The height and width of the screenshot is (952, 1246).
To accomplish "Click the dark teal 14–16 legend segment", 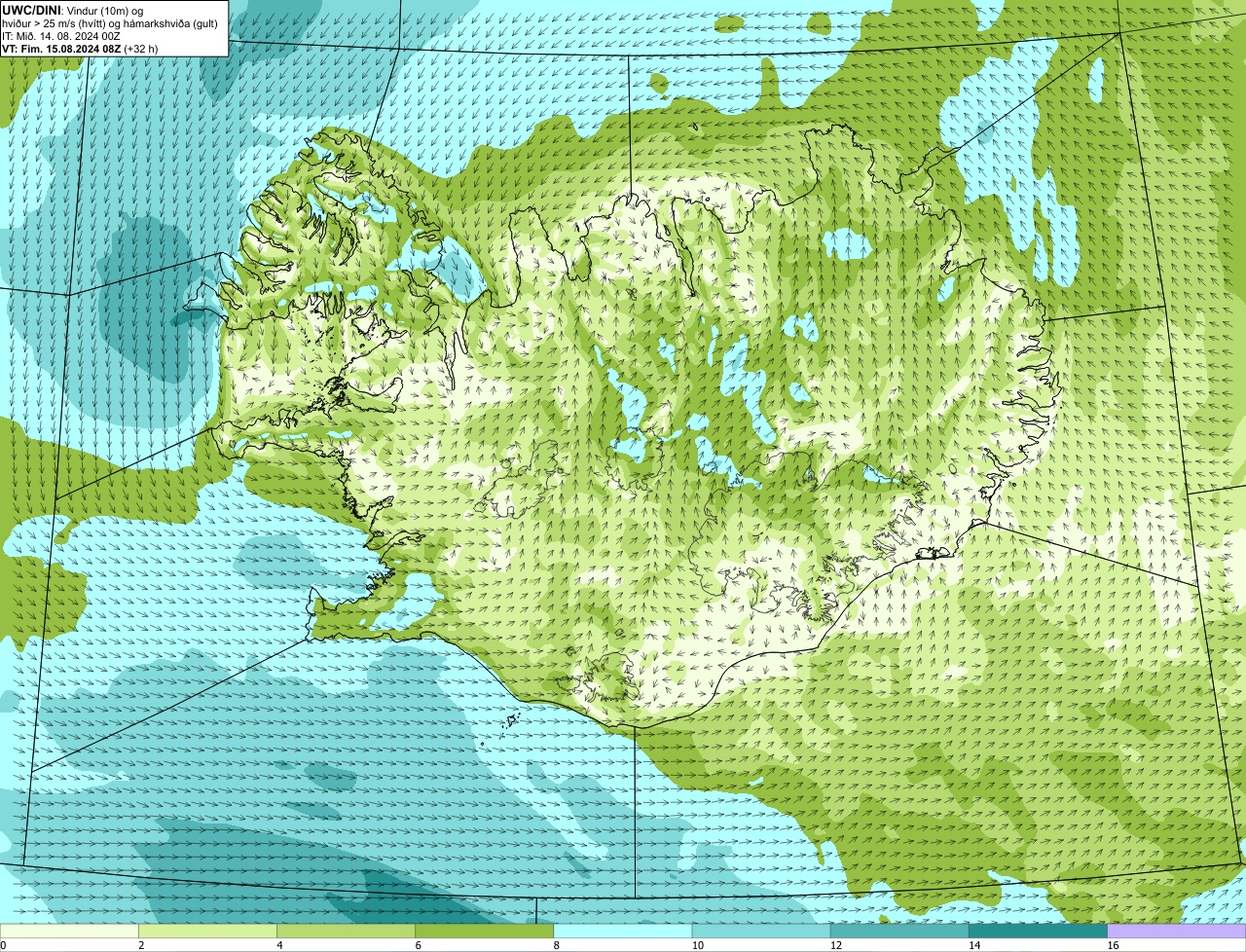I will pos(1038,932).
